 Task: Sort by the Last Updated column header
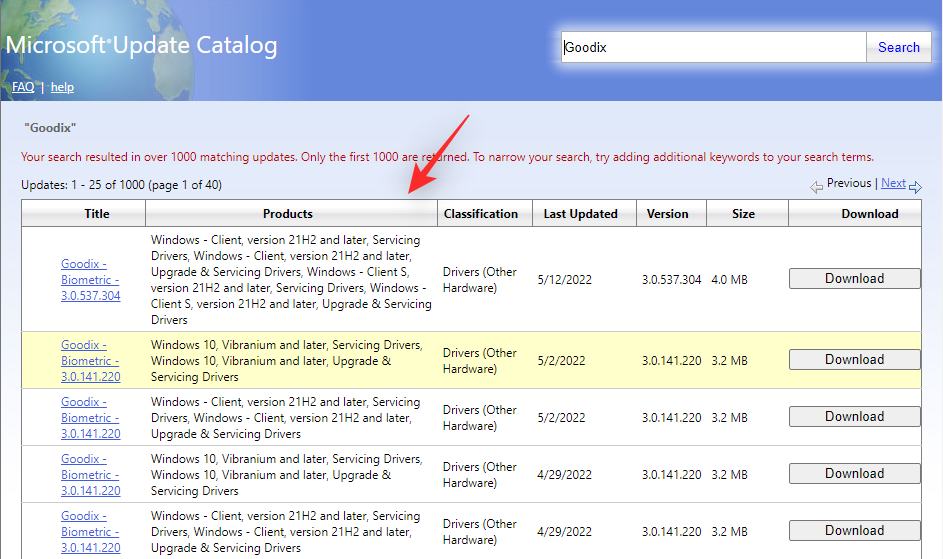[x=581, y=213]
